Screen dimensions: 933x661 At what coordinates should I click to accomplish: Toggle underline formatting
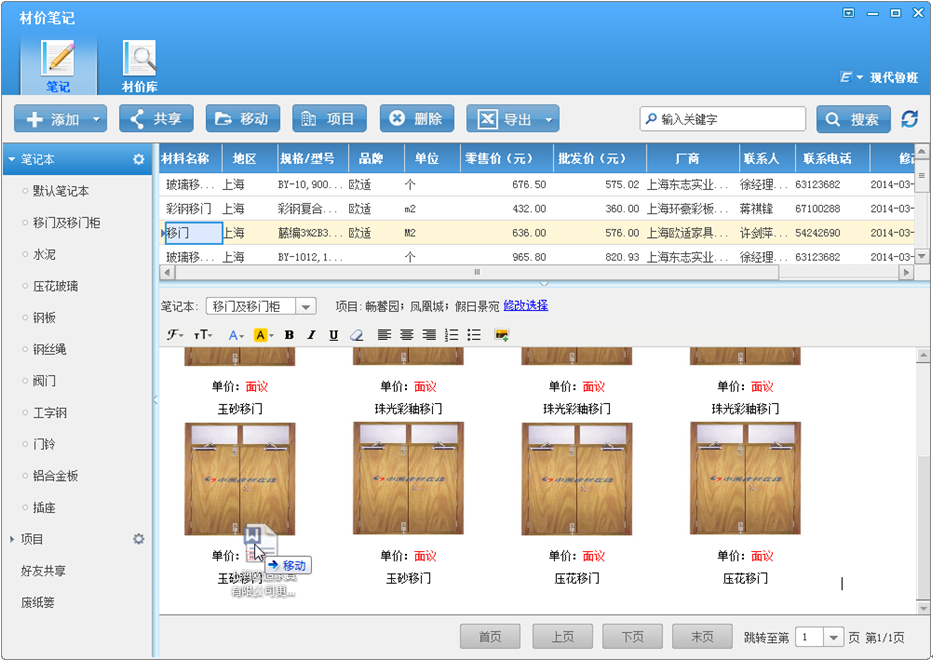(x=333, y=335)
